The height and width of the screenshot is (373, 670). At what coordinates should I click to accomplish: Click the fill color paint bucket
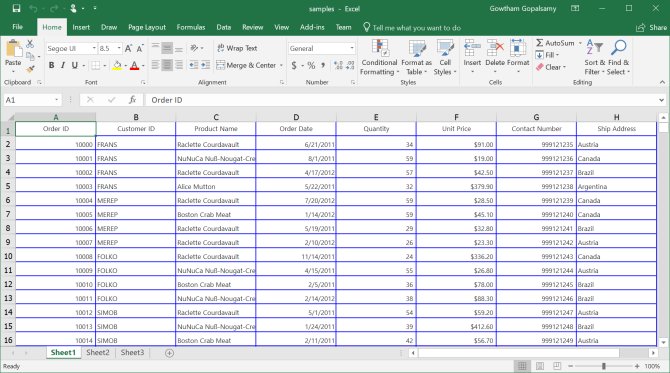click(117, 65)
